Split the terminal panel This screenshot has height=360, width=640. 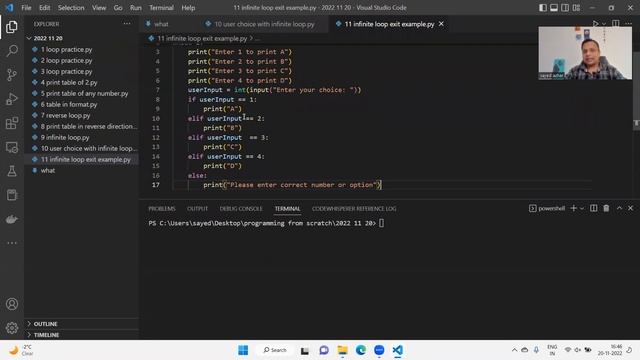[x=593, y=208]
